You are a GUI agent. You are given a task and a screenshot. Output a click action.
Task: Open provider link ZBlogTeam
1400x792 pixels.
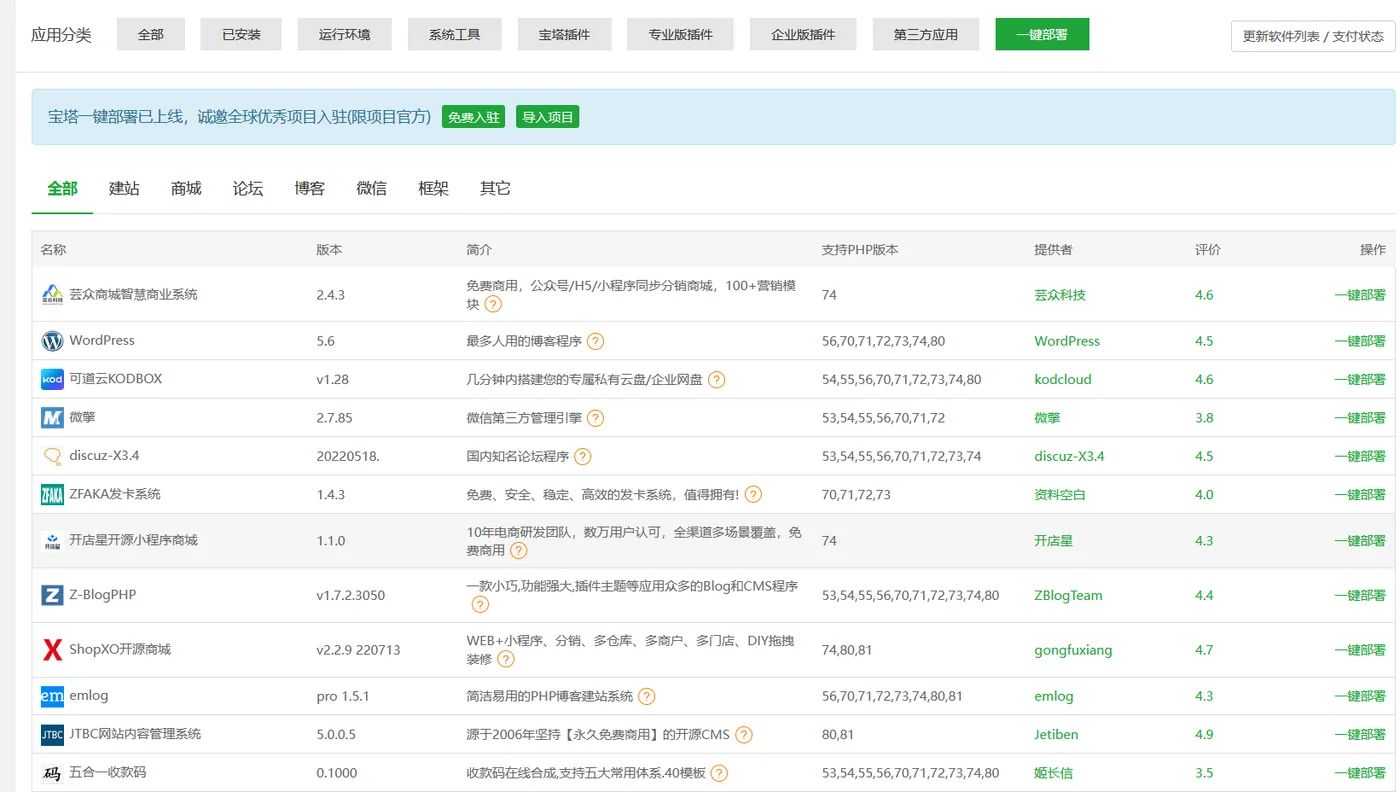(1068, 595)
